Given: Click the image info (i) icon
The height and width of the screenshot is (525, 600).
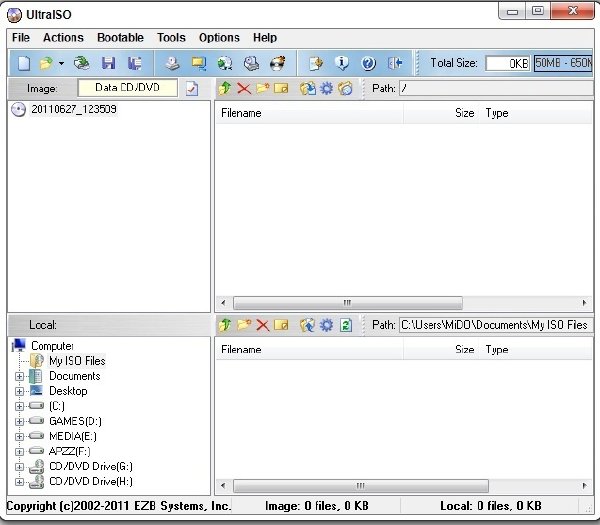Looking at the screenshot, I should pyautogui.click(x=342, y=63).
